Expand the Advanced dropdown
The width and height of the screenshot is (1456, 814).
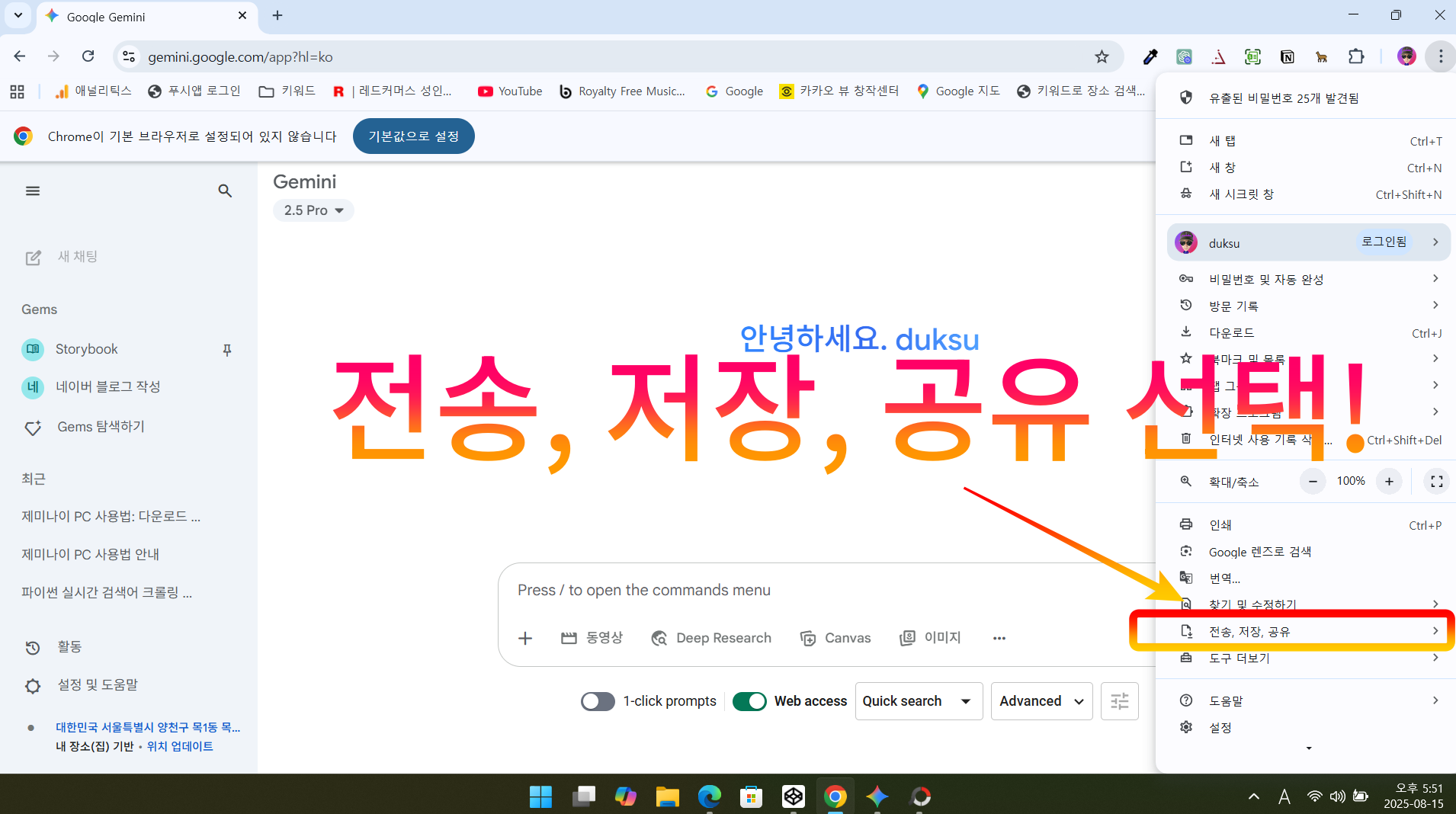[x=1041, y=701]
